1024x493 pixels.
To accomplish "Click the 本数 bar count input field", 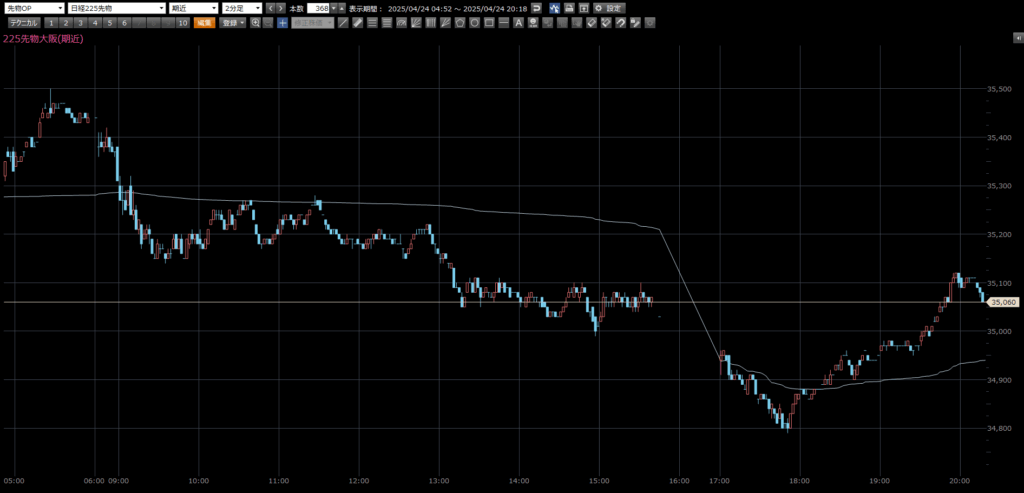I will click(319, 8).
